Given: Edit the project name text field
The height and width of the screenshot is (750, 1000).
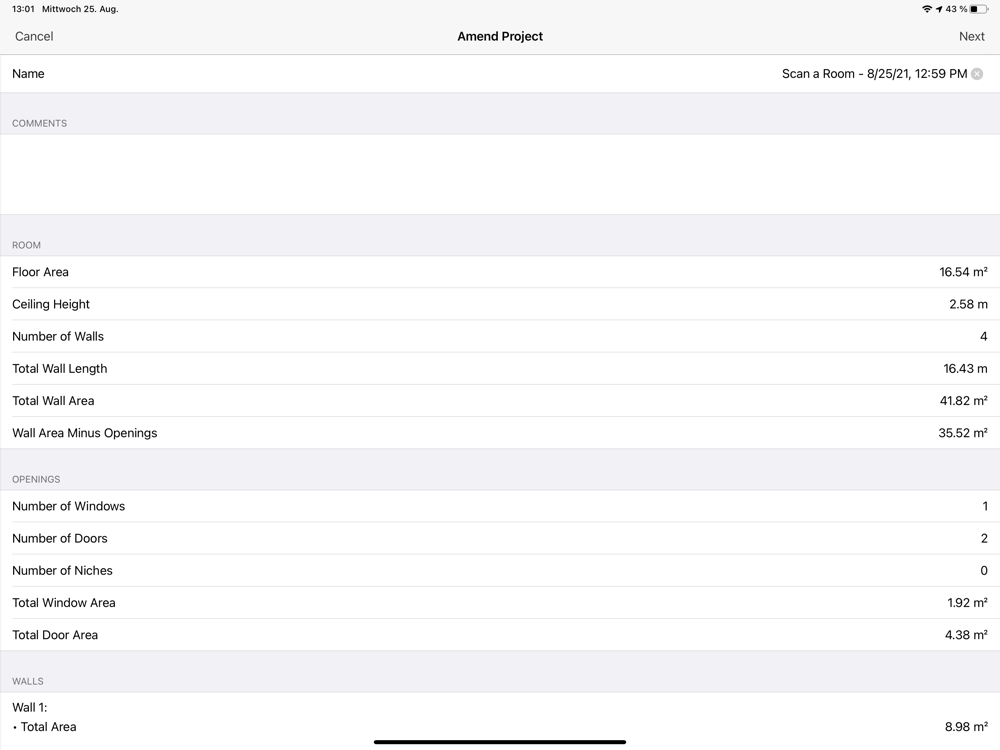Looking at the screenshot, I should [x=874, y=74].
